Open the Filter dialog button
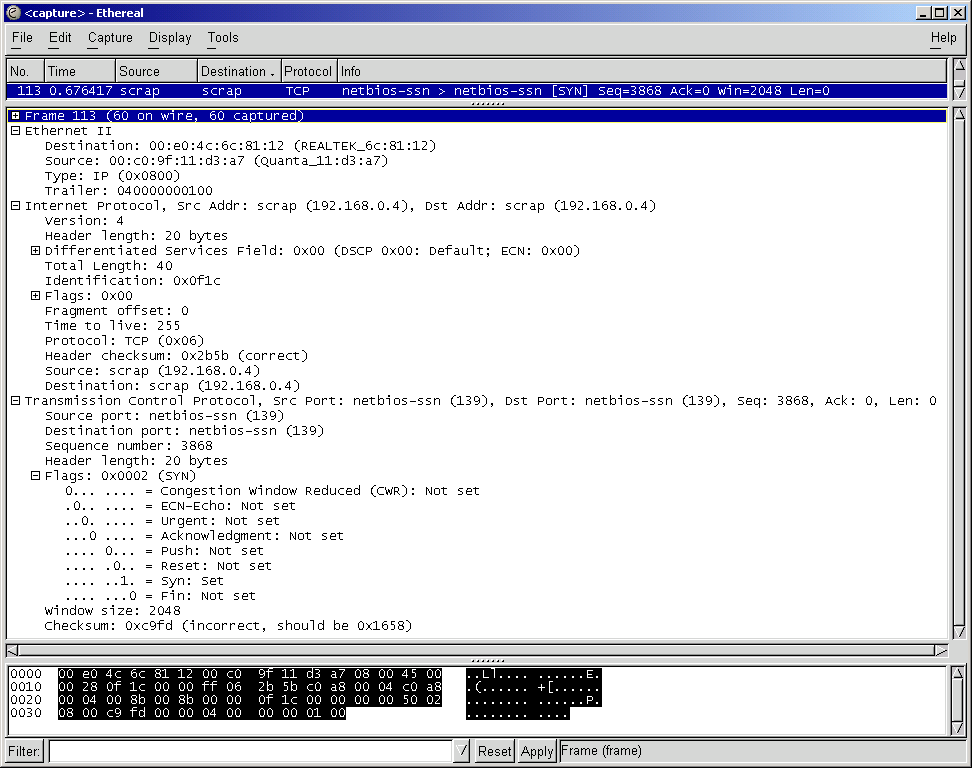The image size is (972, 768). [24, 751]
